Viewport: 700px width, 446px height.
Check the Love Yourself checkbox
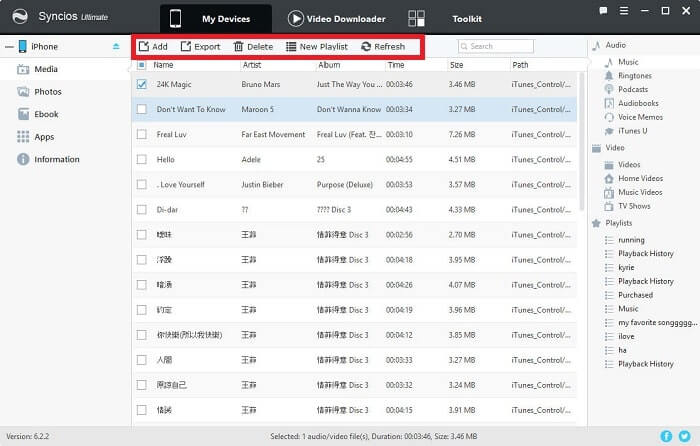[x=142, y=184]
